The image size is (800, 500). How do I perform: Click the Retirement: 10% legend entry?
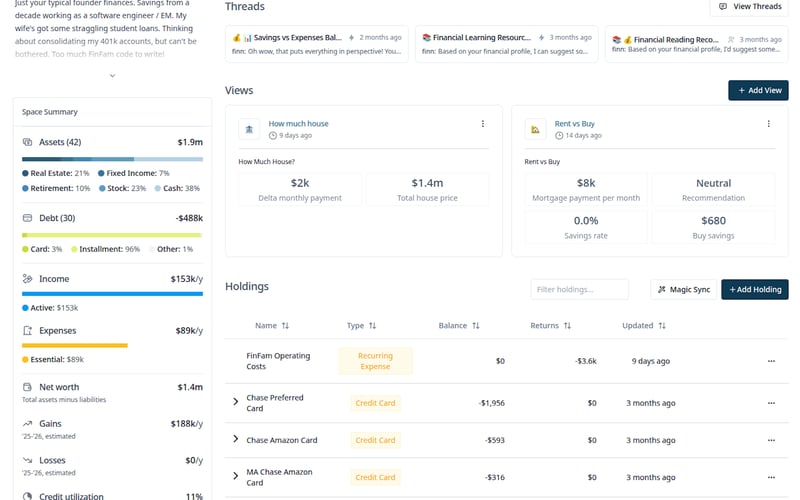pyautogui.click(x=56, y=188)
